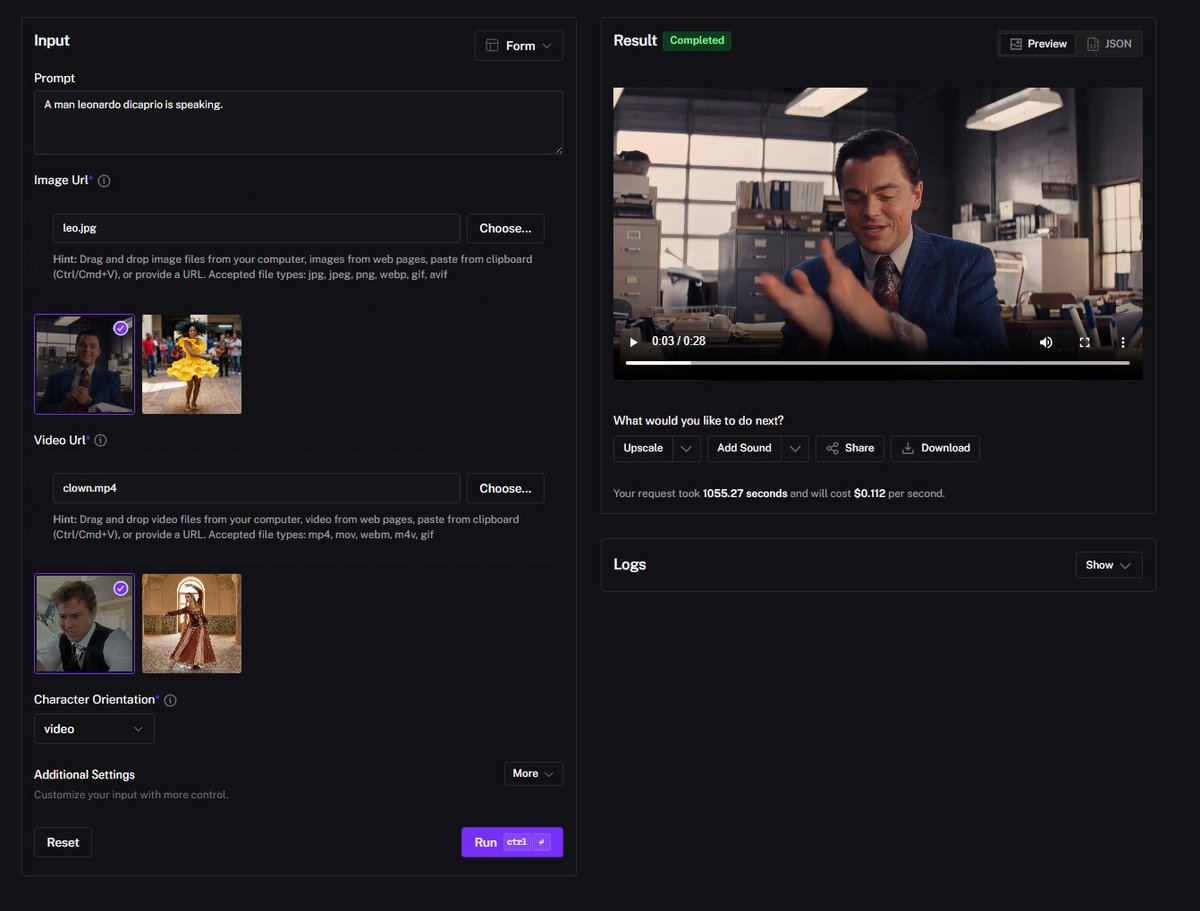Screen dimensions: 1200x911
Task: Switch to the JSON tab
Action: point(1109,44)
